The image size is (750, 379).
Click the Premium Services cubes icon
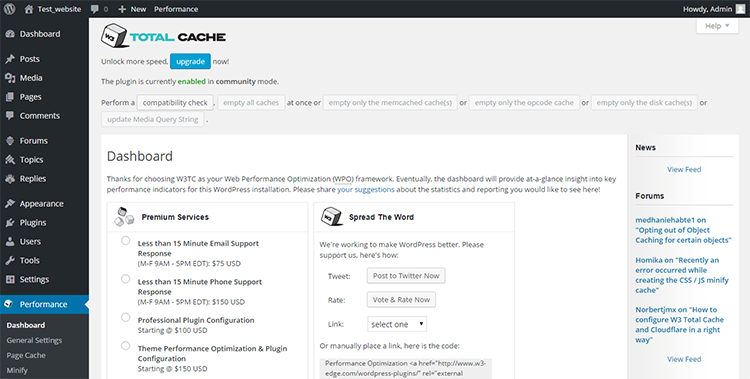tap(124, 217)
